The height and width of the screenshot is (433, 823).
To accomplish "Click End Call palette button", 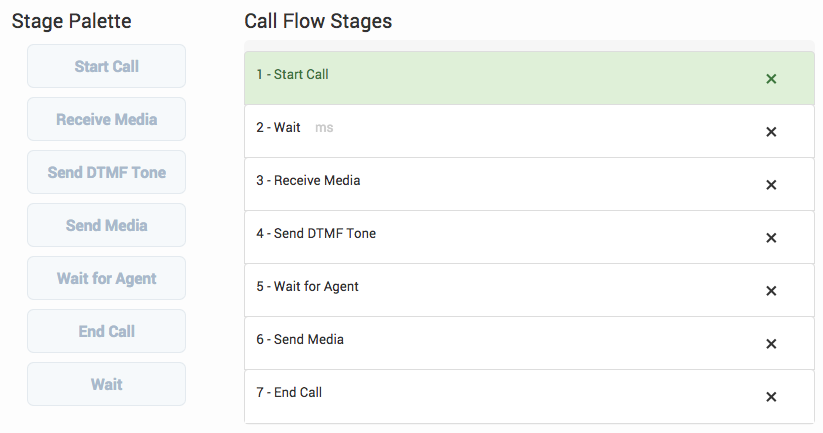I will (x=106, y=331).
